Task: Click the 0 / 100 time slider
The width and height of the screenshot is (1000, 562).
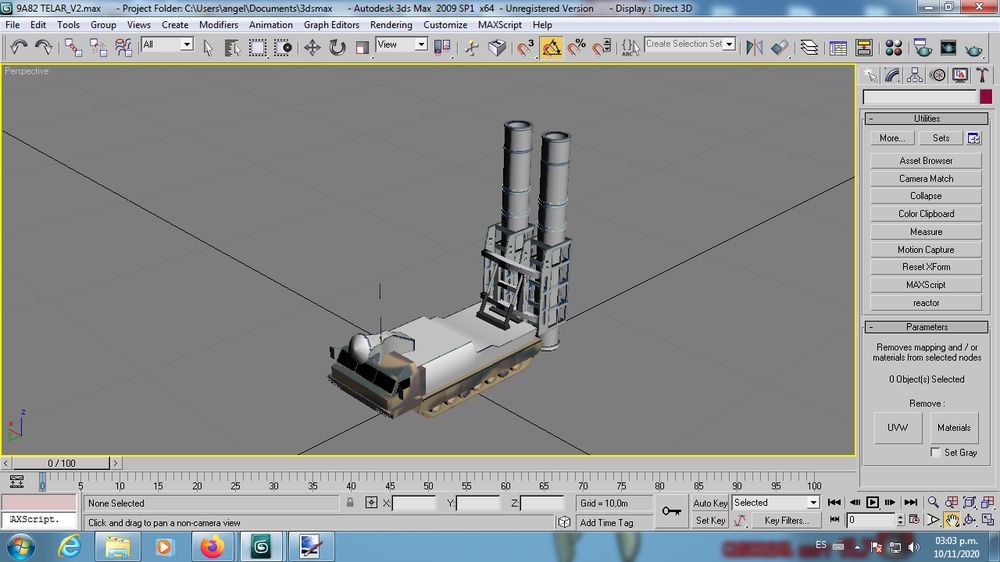Action: click(61, 463)
